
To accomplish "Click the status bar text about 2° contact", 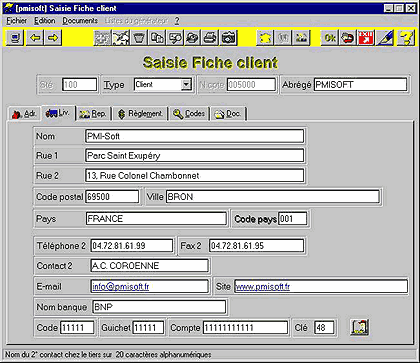I will [108, 355].
